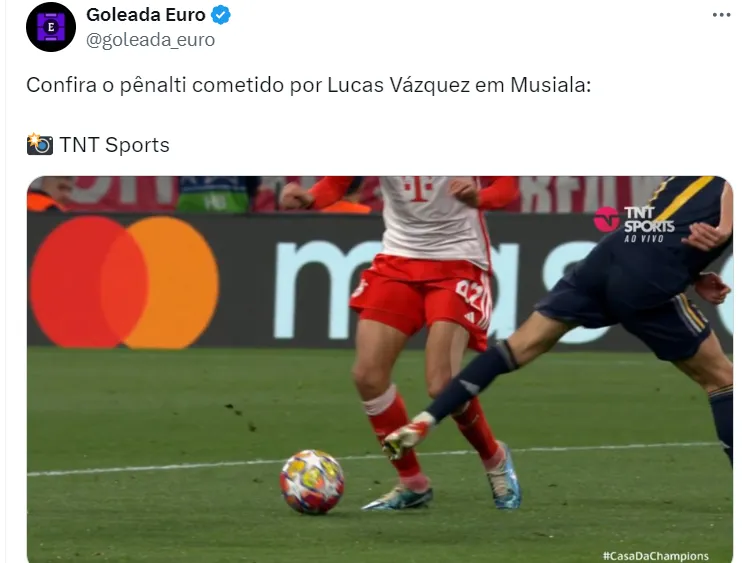Image resolution: width=745 pixels, height=563 pixels.
Task: Click the AO VIVO live label
Action: pos(644,238)
